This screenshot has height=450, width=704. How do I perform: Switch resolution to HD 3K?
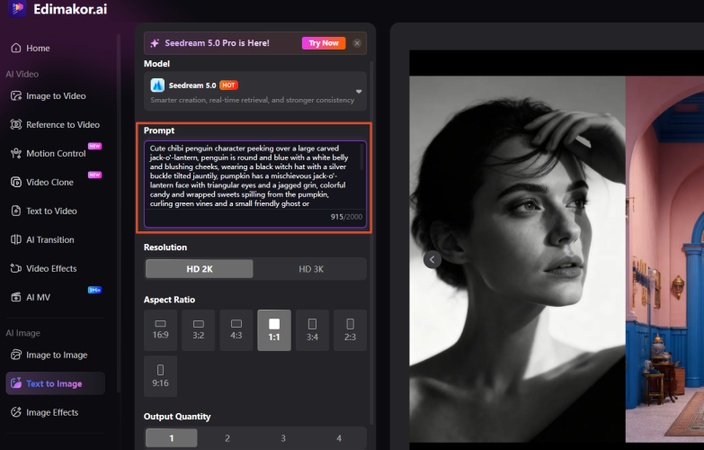(x=311, y=269)
